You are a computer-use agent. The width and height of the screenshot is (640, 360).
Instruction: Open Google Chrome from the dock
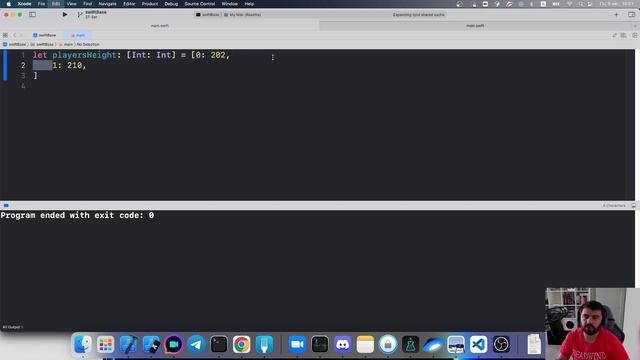tap(242, 344)
